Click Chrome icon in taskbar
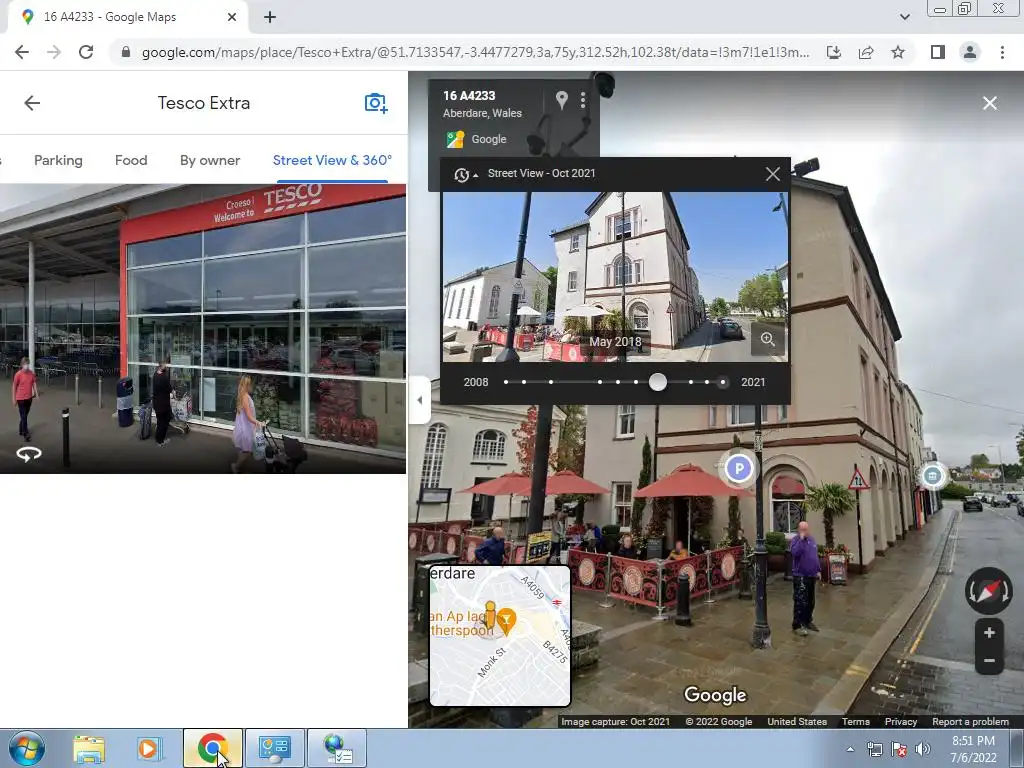Screen dimensions: 1024x768 click(212, 748)
